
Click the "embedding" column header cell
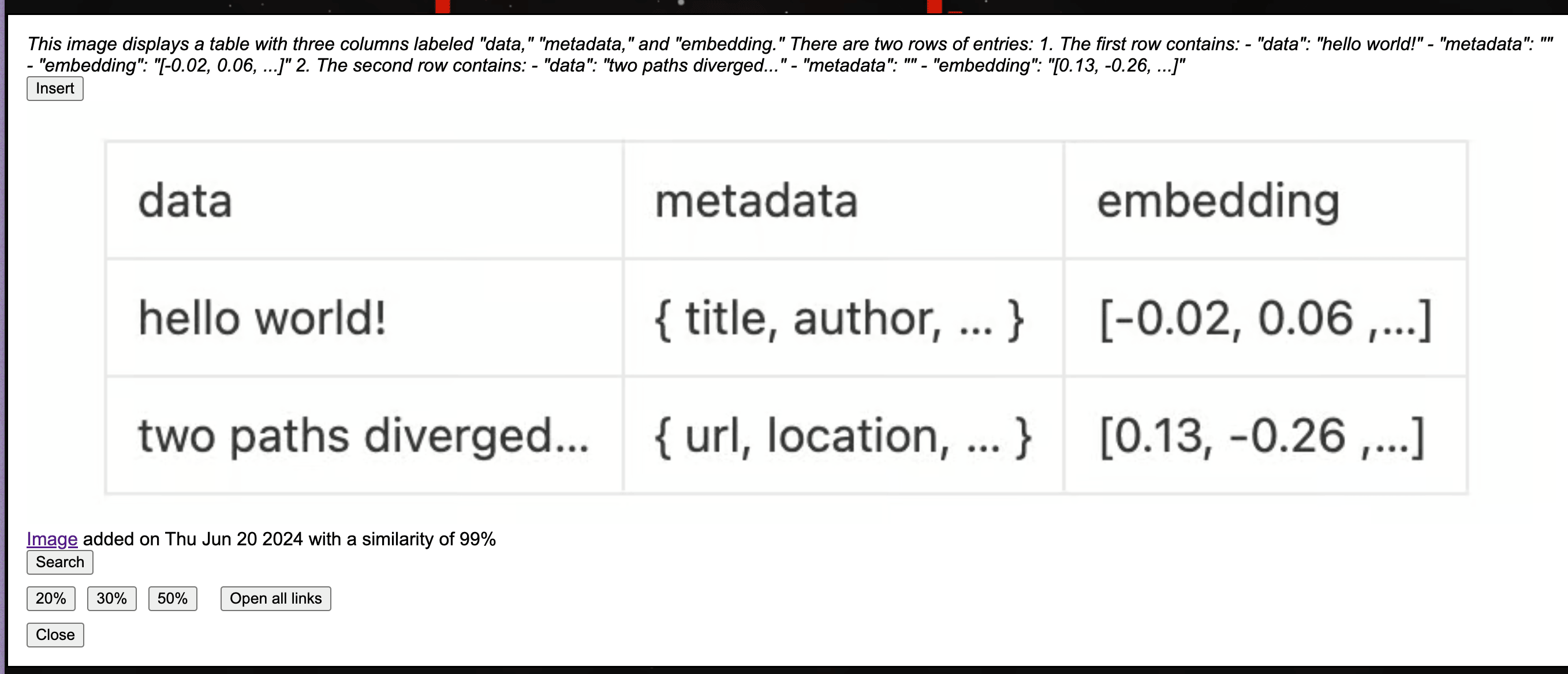click(x=1218, y=201)
